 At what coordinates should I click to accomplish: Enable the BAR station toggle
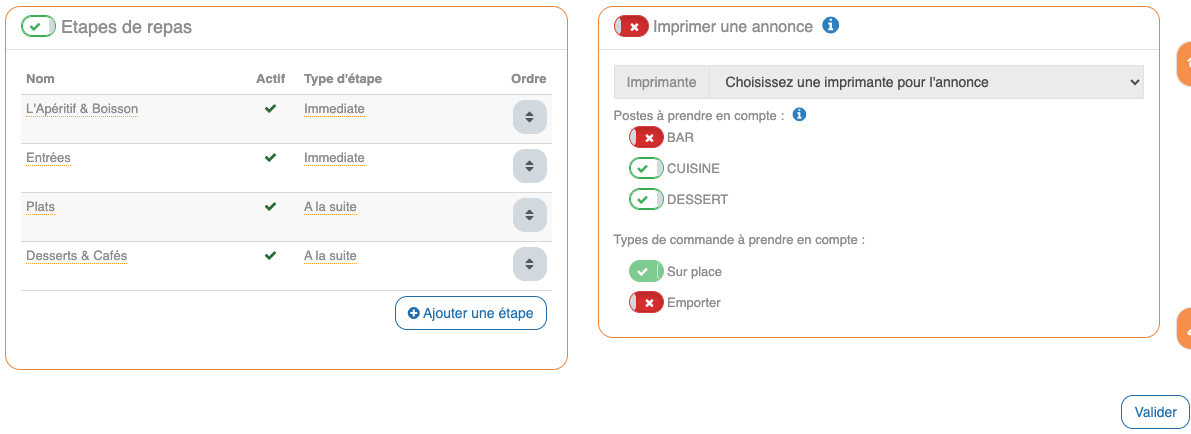coord(646,138)
